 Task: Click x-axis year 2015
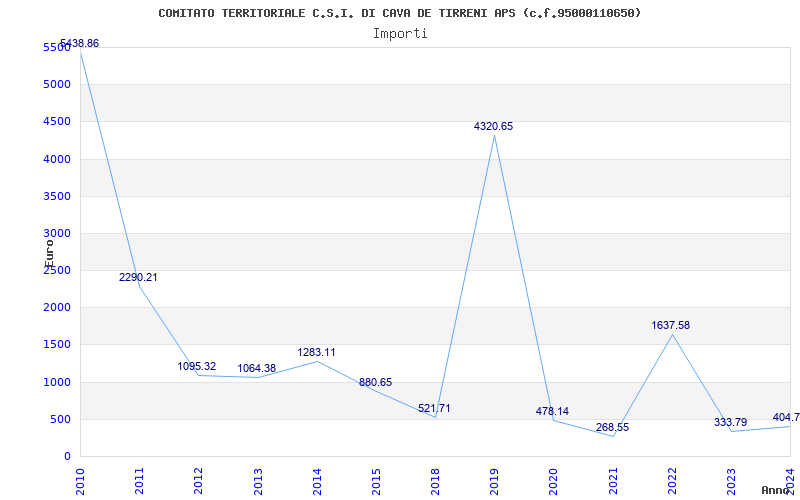point(376,481)
